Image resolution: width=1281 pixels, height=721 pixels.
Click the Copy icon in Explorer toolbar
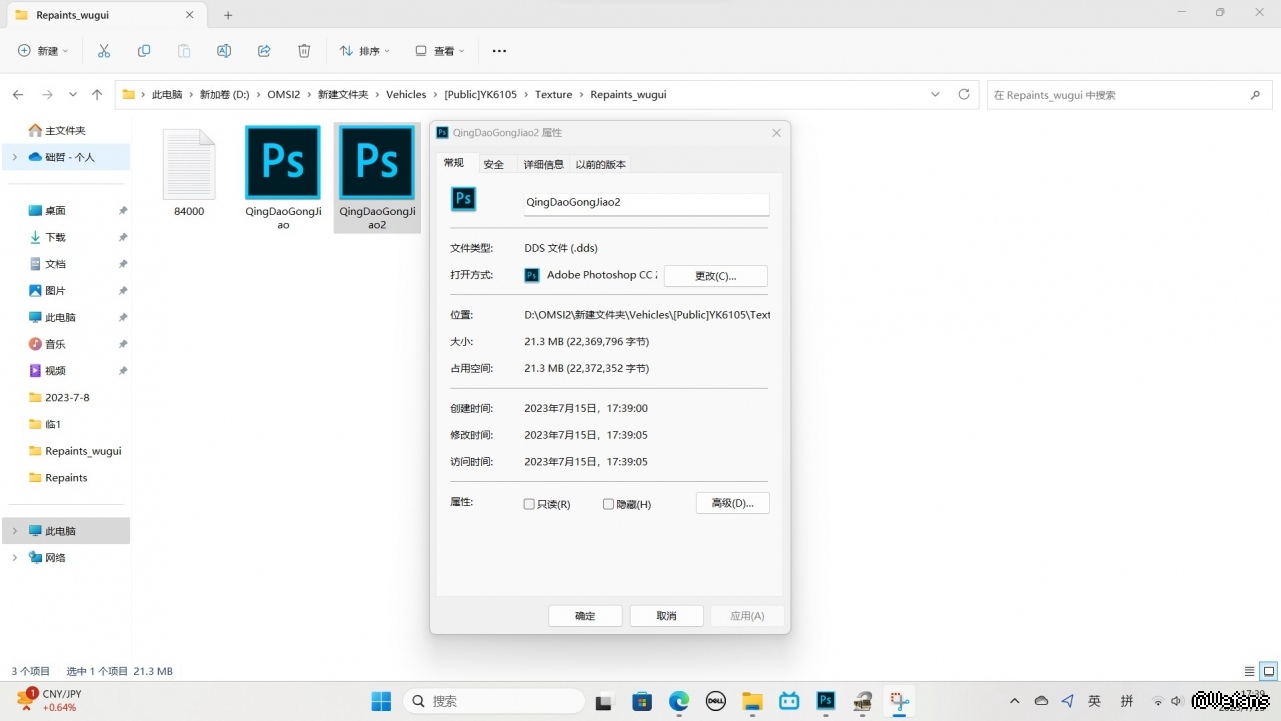pyautogui.click(x=144, y=51)
